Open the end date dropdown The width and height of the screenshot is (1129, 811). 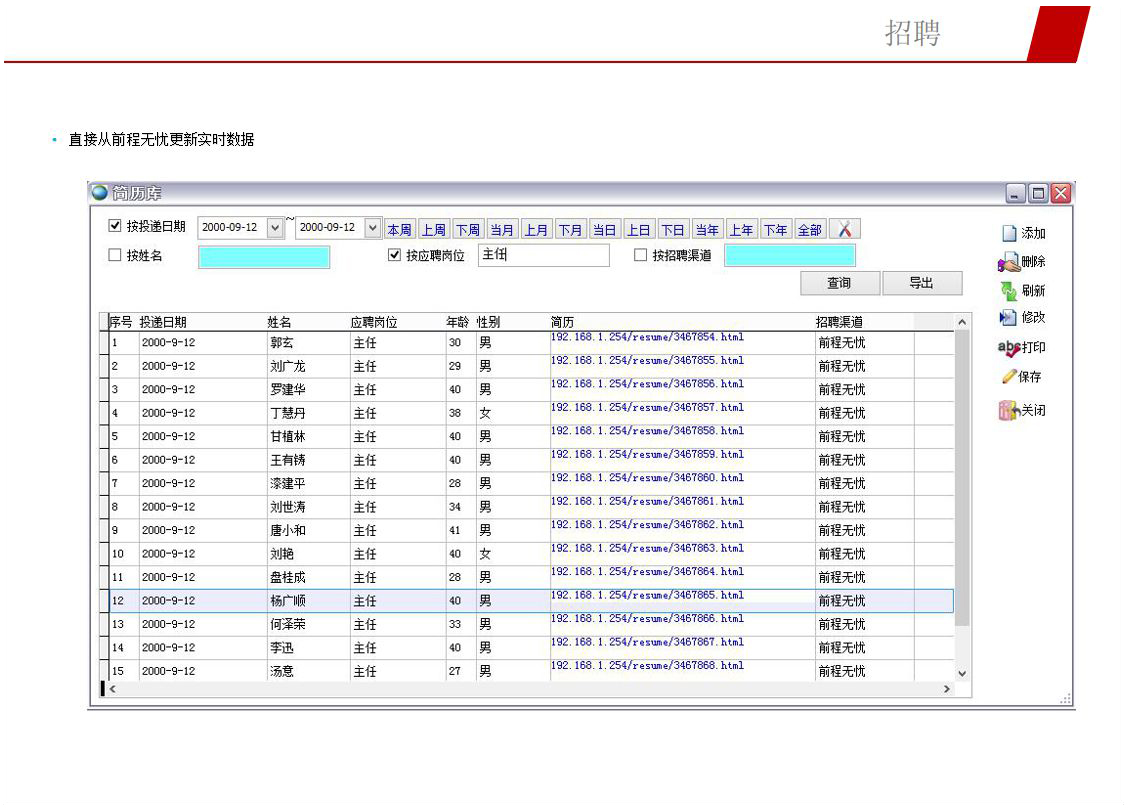373,228
